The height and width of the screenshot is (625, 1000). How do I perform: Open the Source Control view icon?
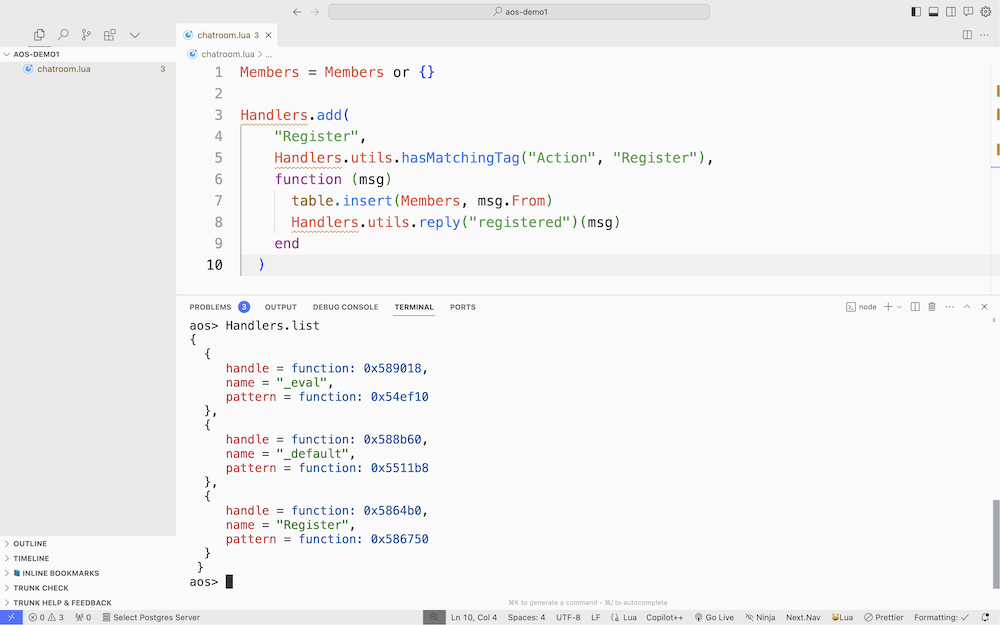click(86, 35)
